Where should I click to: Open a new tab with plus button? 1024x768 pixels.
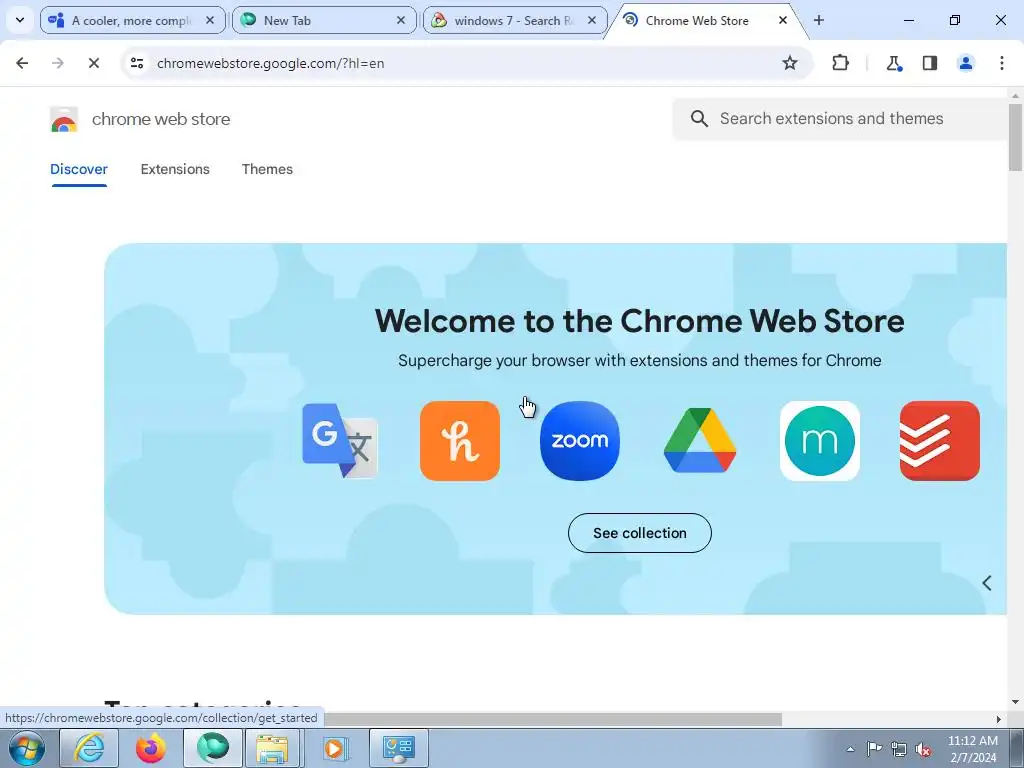819,20
